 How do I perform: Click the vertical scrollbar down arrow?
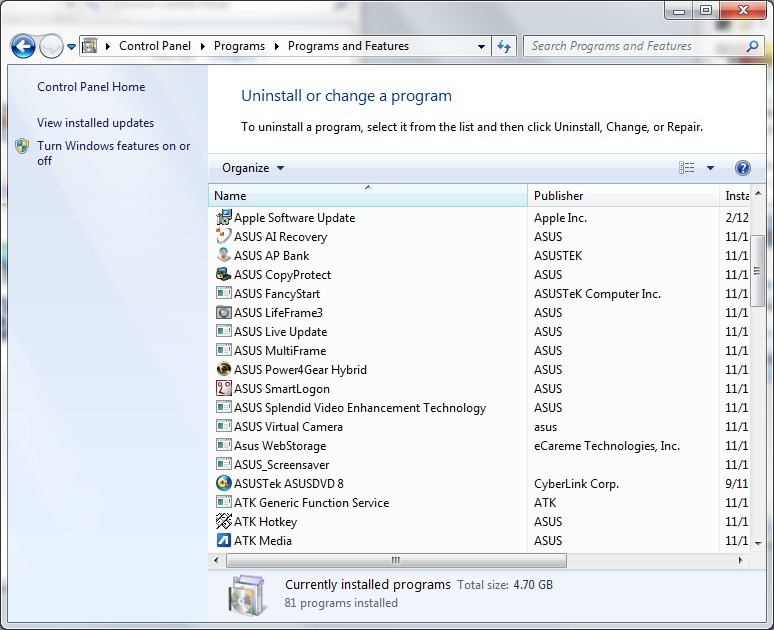click(758, 543)
